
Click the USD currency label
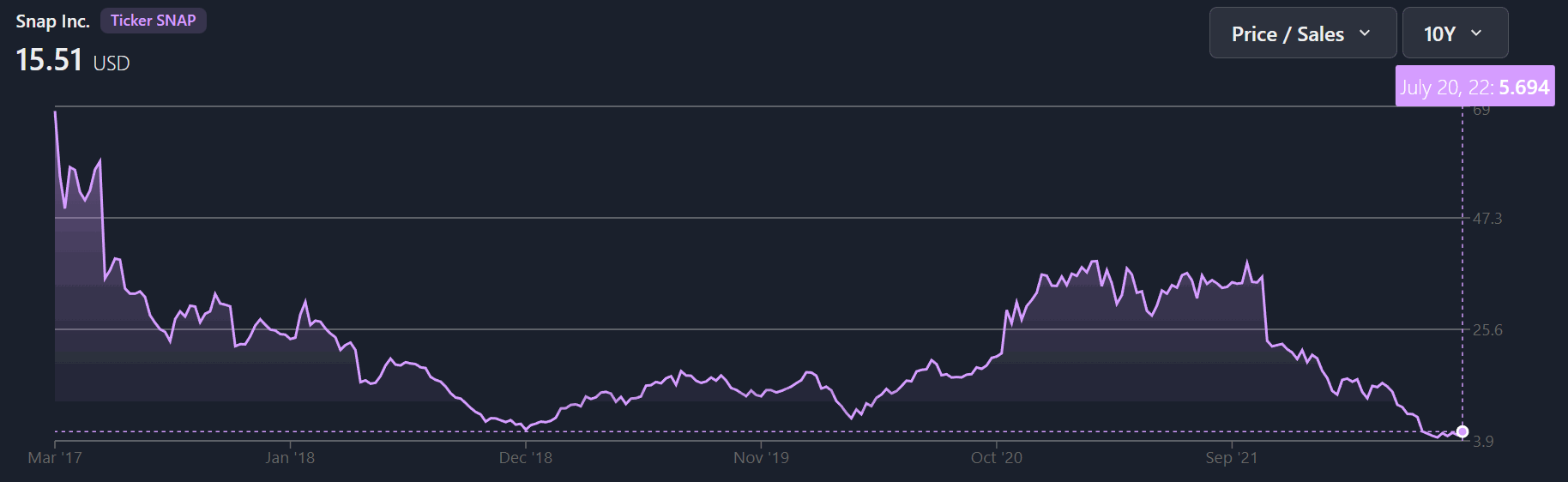[x=112, y=63]
